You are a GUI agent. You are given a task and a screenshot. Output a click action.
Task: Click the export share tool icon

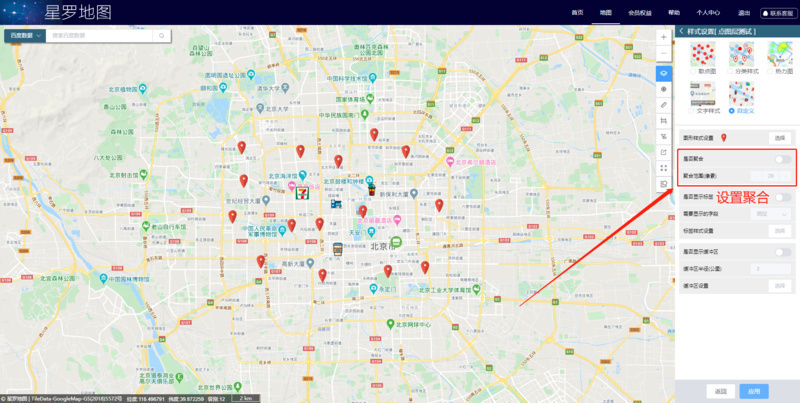[x=663, y=152]
